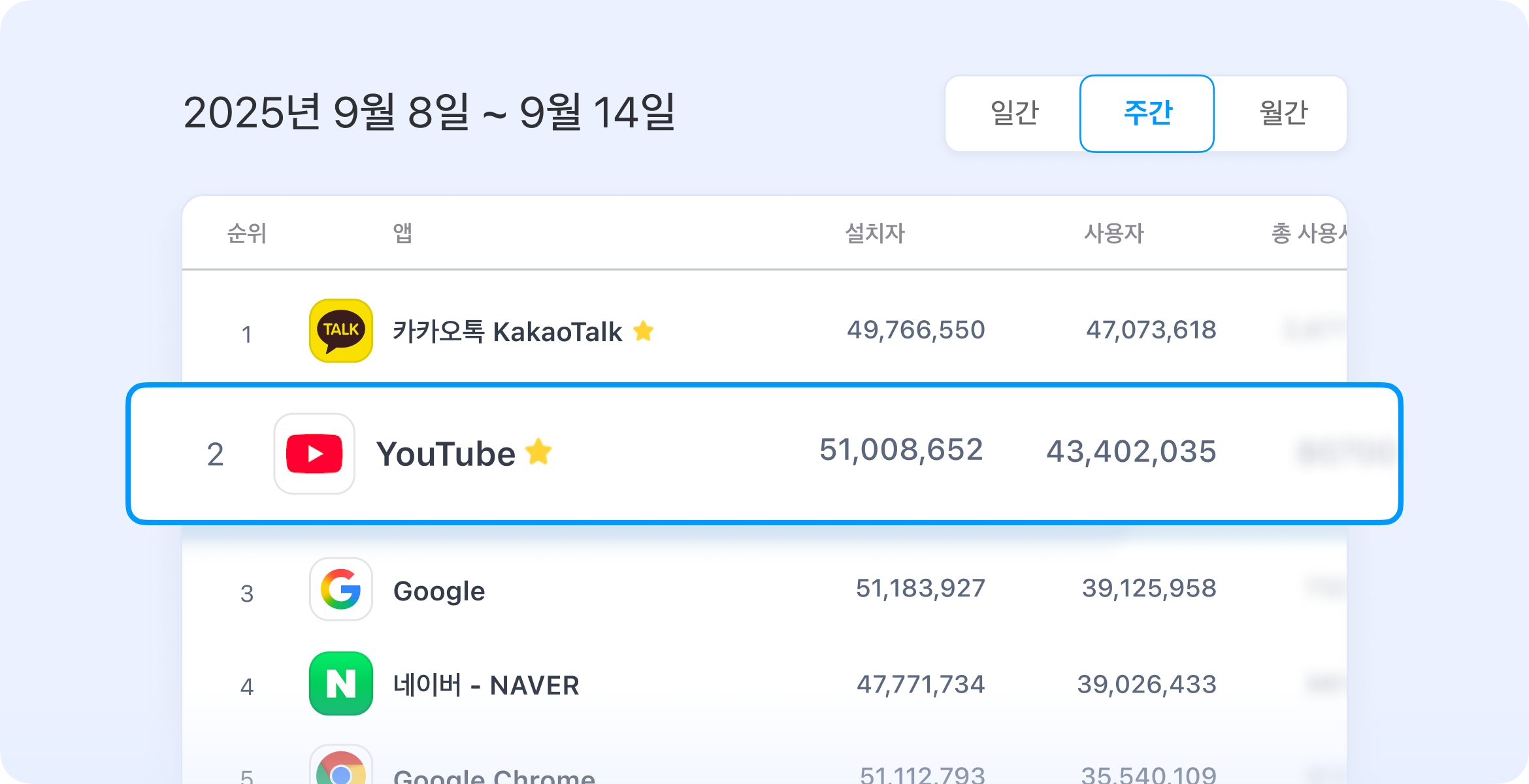
Task: Click the date range heading text
Action: (x=429, y=112)
